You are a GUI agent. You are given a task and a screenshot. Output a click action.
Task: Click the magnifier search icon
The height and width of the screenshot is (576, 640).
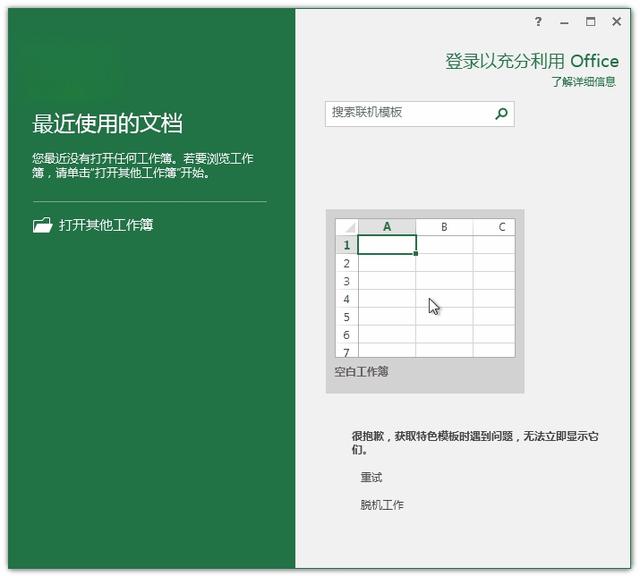(x=502, y=114)
